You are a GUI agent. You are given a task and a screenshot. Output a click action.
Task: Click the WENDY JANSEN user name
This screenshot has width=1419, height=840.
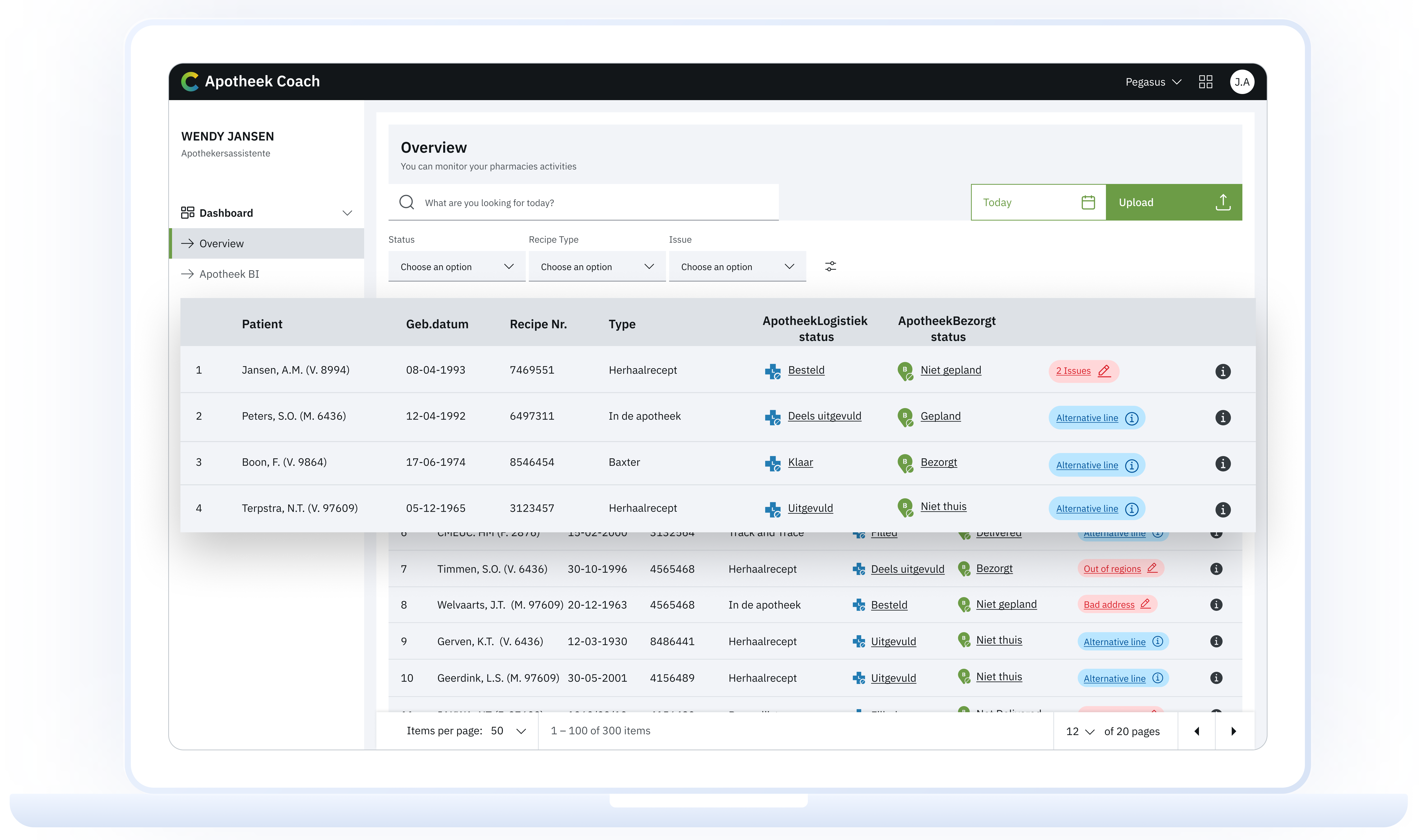pyautogui.click(x=227, y=136)
